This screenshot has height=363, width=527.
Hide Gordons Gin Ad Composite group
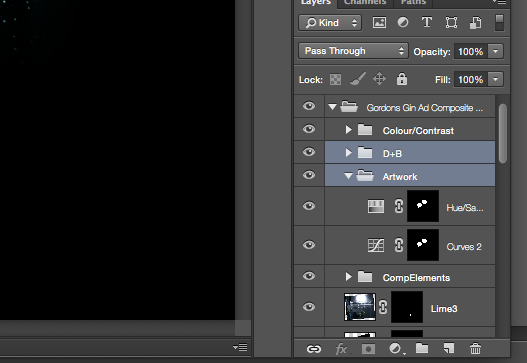(x=309, y=106)
